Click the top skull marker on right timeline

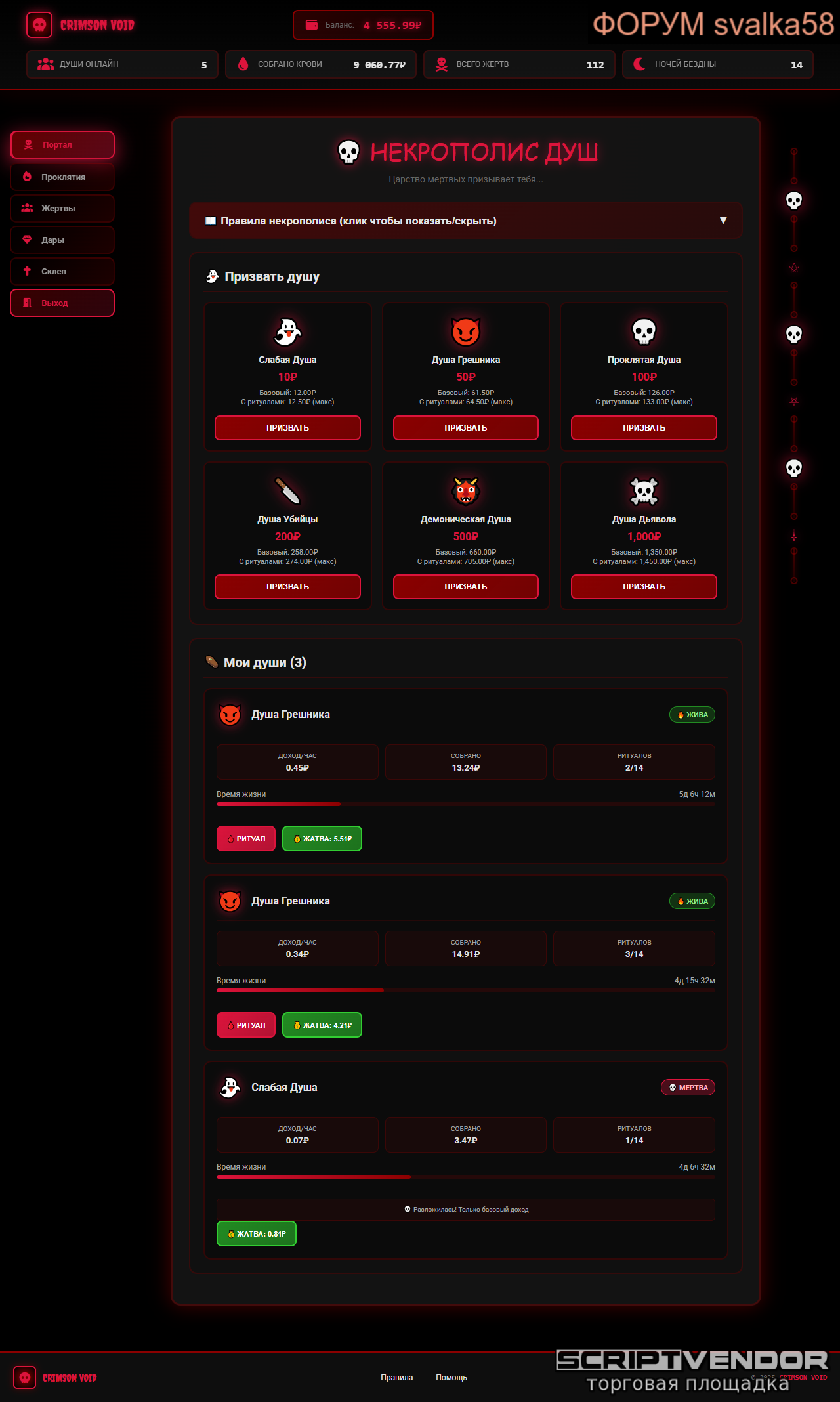point(794,200)
